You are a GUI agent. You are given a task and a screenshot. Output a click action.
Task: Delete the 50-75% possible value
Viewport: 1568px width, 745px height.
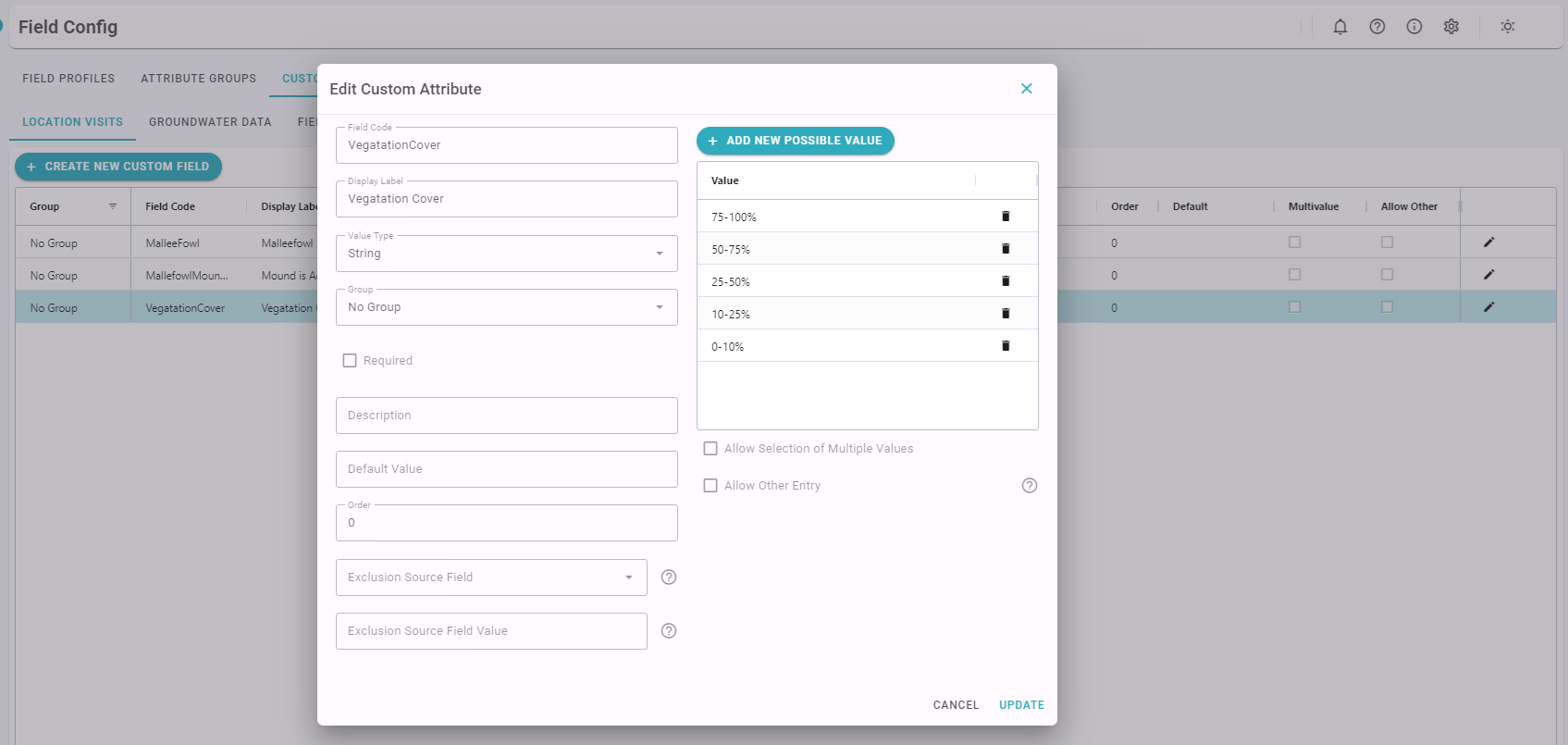[x=1006, y=249]
